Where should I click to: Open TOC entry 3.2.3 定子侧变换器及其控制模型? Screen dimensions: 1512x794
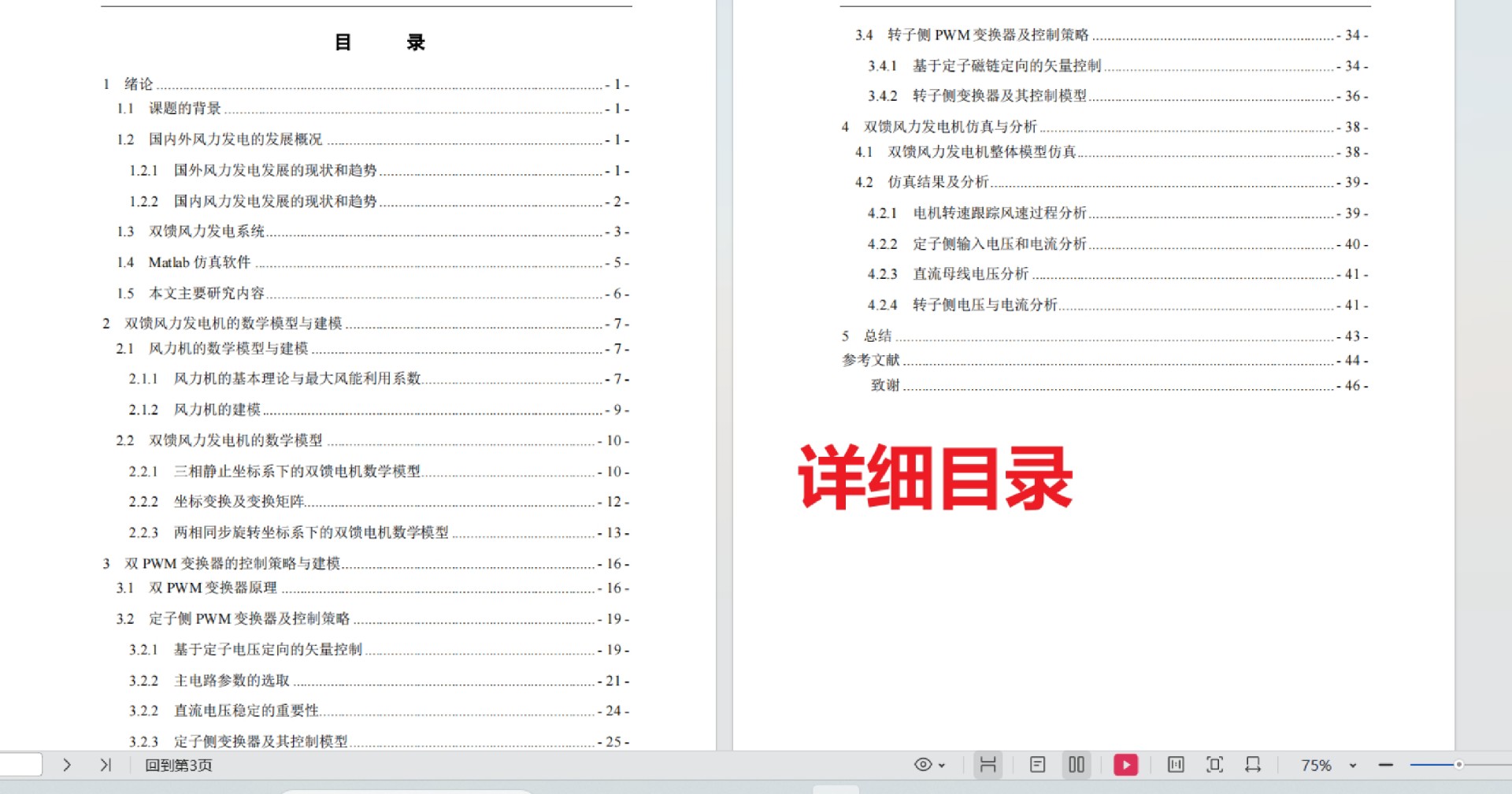pos(380,741)
